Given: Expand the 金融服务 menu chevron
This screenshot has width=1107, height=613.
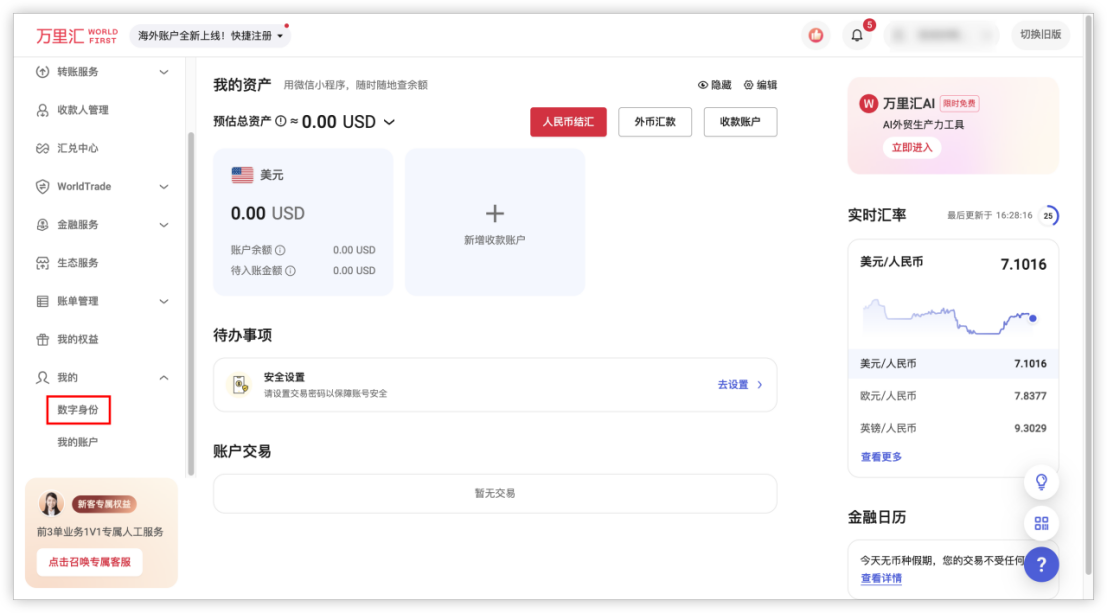Looking at the screenshot, I should (x=164, y=225).
